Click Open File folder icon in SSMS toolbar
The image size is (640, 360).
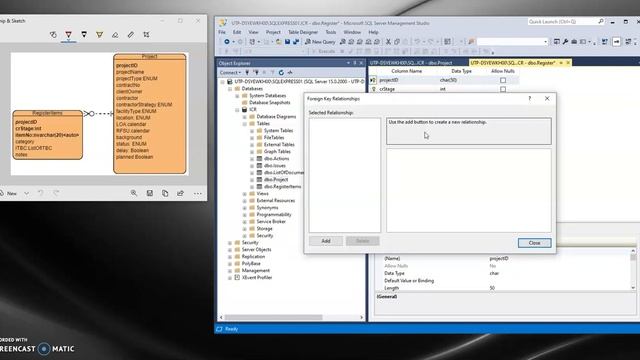click(x=278, y=42)
